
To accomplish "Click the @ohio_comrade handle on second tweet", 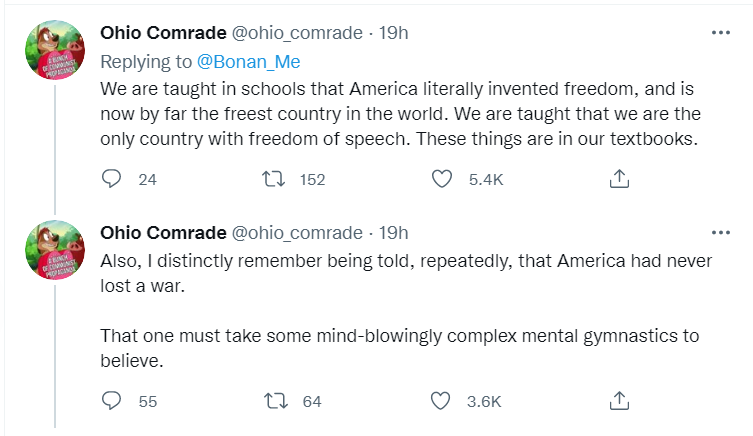I will click(x=297, y=234).
